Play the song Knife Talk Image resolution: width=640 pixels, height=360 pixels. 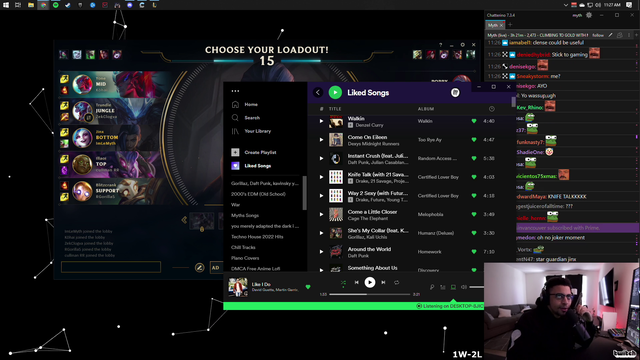[321, 177]
